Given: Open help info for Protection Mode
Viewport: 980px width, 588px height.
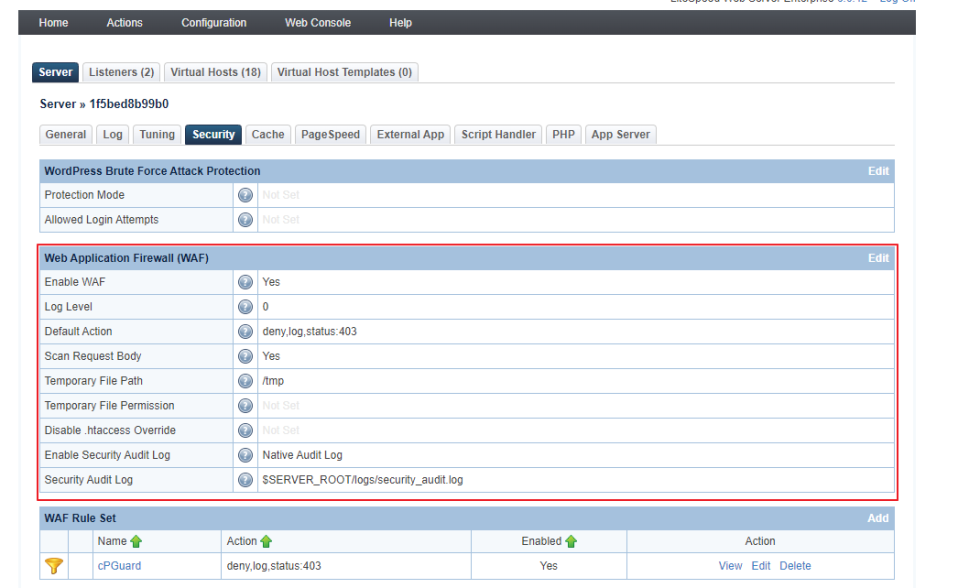Looking at the screenshot, I should [x=245, y=195].
